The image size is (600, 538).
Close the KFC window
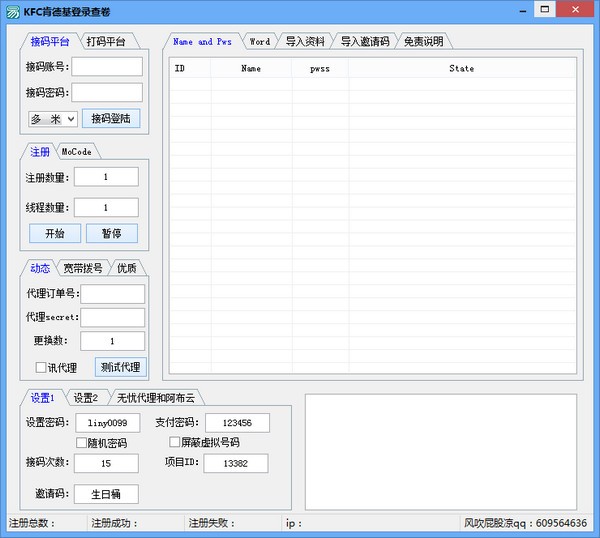575,9
